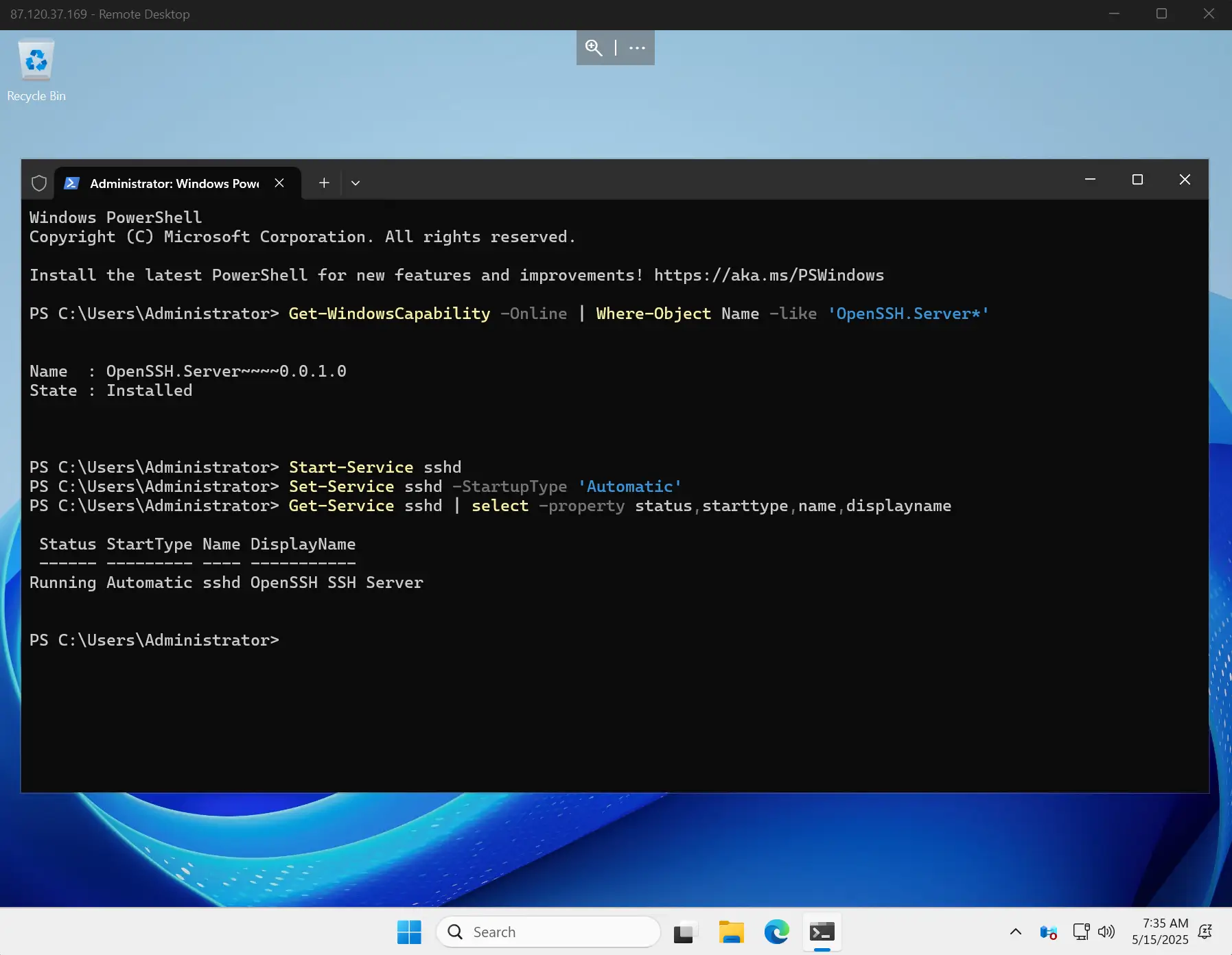
Task: Click the shield icon in Terminal title bar
Action: coord(39,183)
